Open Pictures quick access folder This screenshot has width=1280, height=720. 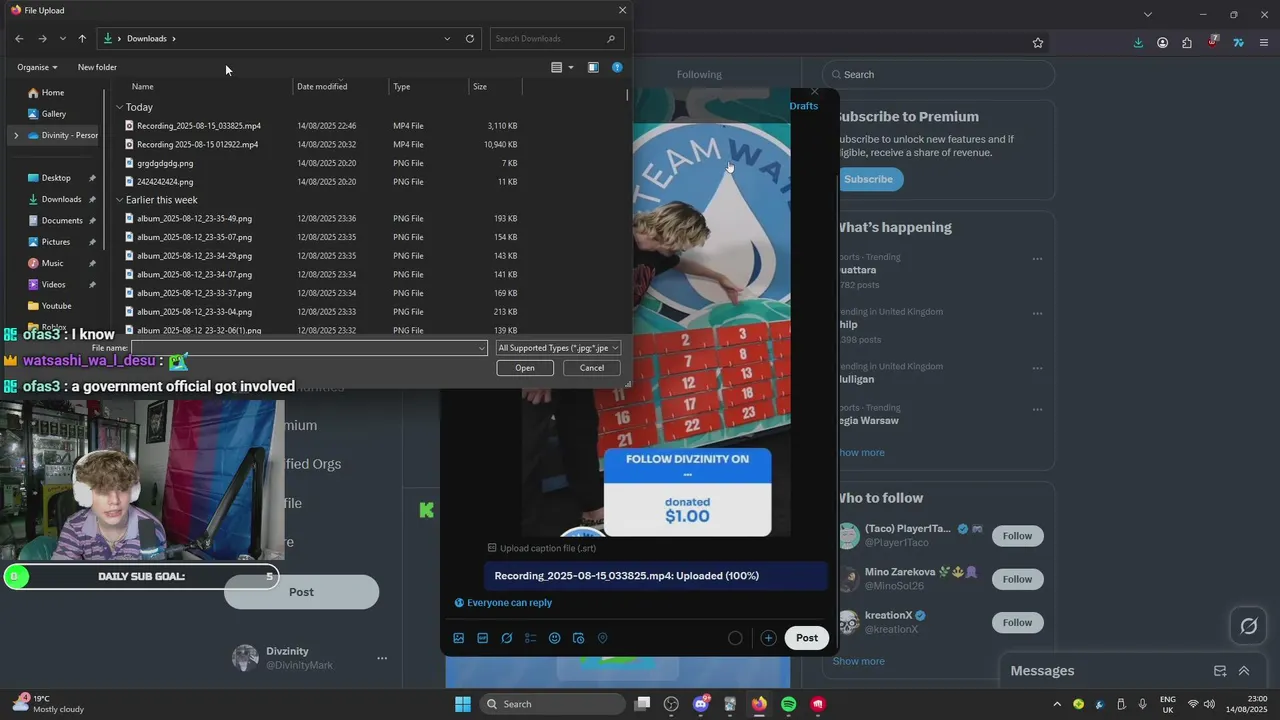point(56,242)
